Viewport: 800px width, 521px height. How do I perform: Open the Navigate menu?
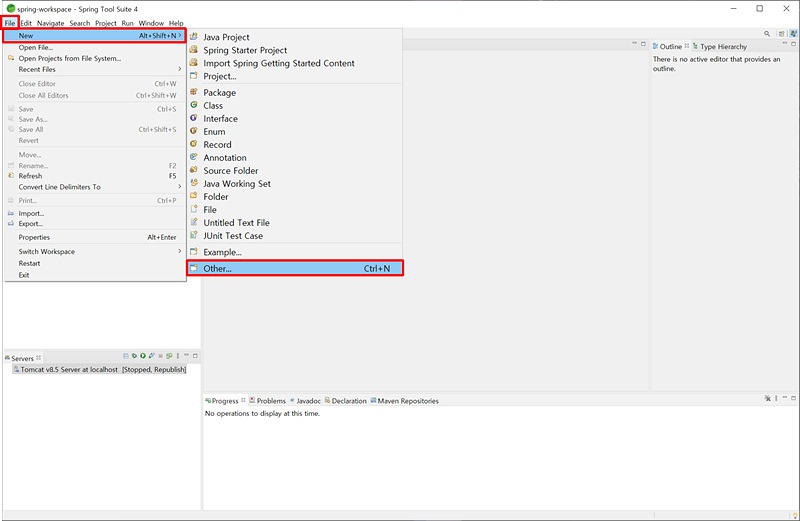tap(51, 23)
